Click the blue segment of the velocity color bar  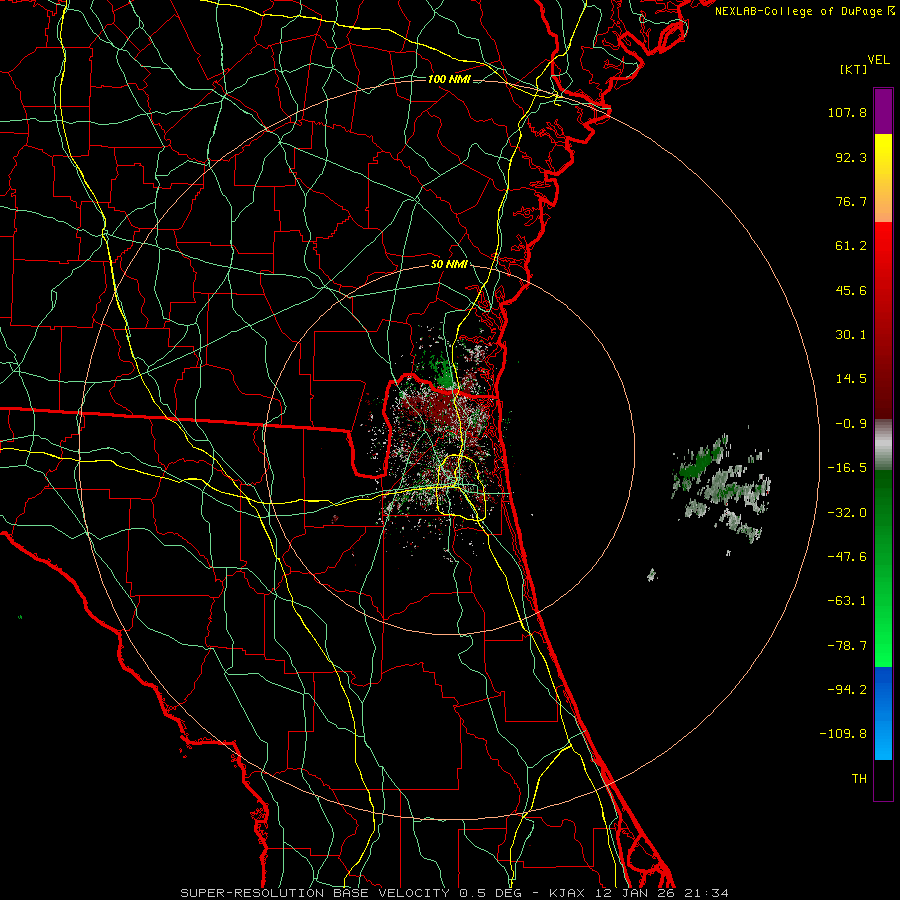[x=883, y=713]
